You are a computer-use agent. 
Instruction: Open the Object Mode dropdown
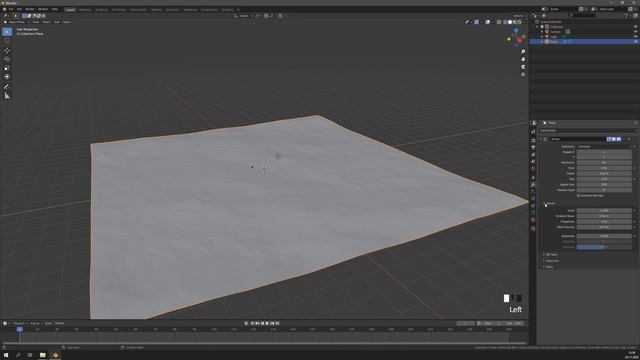[16, 22]
